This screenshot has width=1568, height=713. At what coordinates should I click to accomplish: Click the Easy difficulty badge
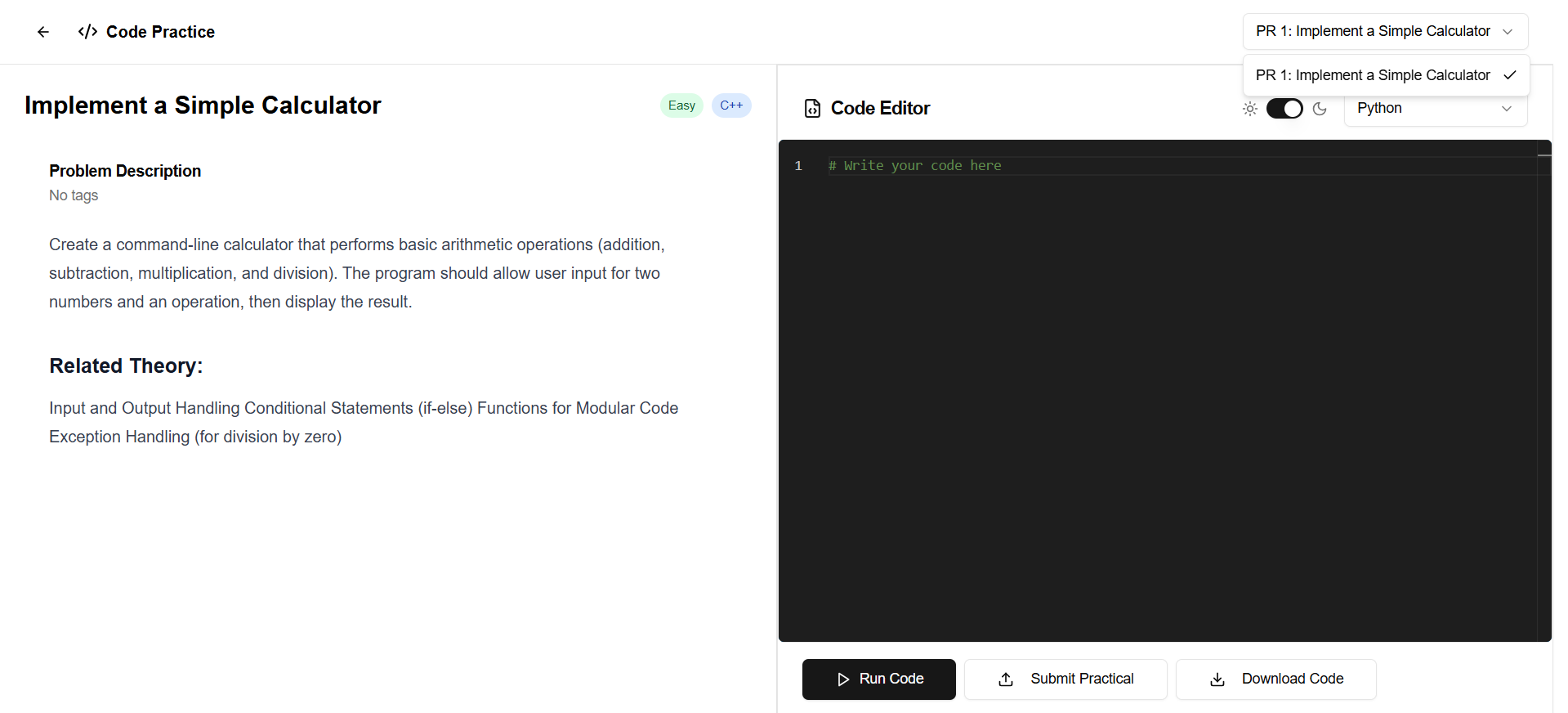681,105
